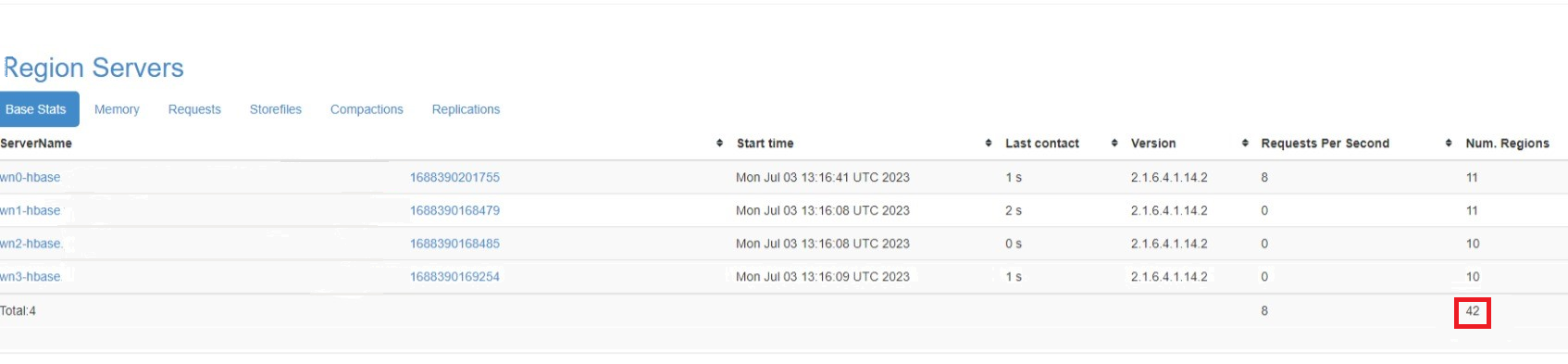Click the Start time column sort icon
Image resolution: width=1568 pixels, height=364 pixels.
tap(989, 144)
